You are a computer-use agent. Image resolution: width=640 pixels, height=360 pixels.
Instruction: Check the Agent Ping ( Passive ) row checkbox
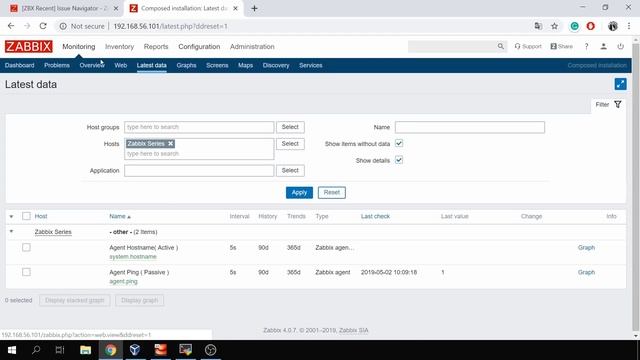click(x=26, y=272)
